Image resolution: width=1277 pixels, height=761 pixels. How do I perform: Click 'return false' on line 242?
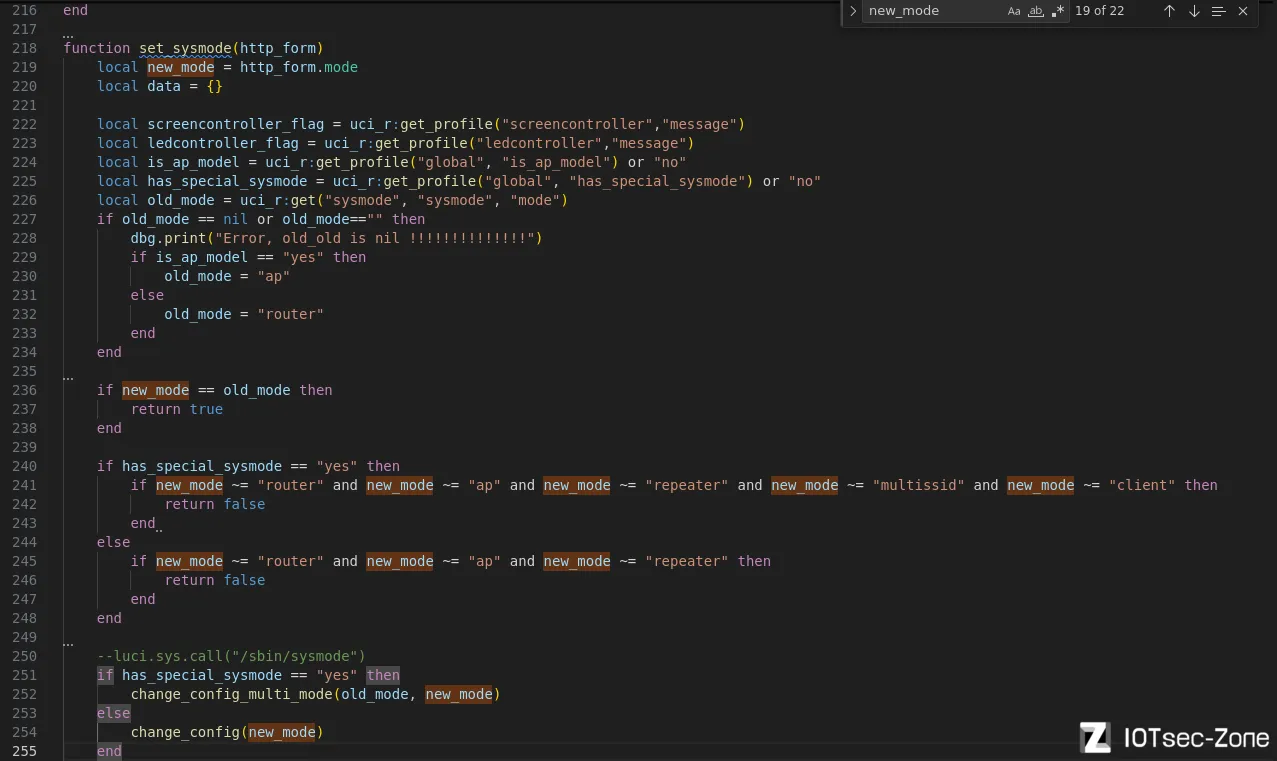pos(215,504)
